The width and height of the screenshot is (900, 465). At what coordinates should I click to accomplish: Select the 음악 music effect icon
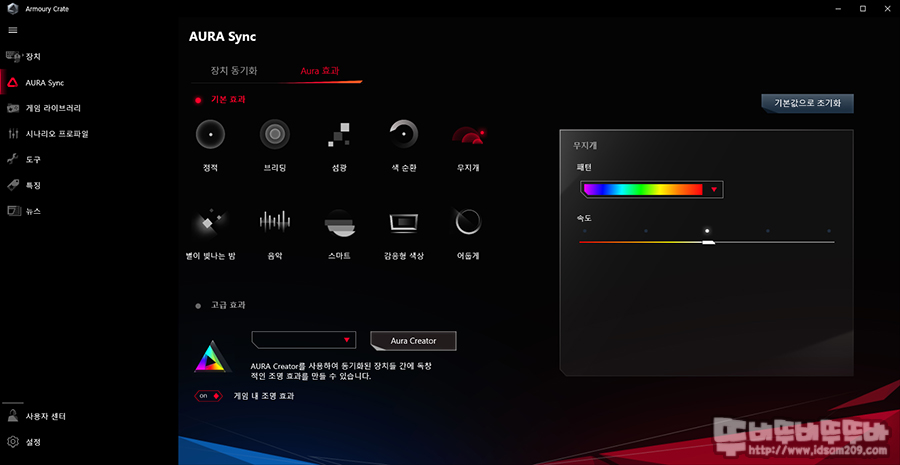(x=274, y=222)
